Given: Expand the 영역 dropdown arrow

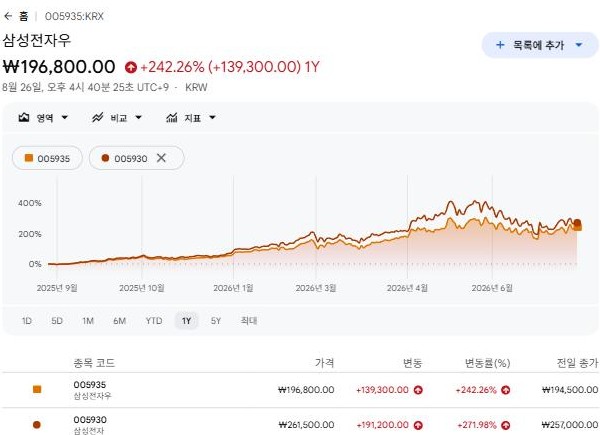Looking at the screenshot, I should point(65,117).
